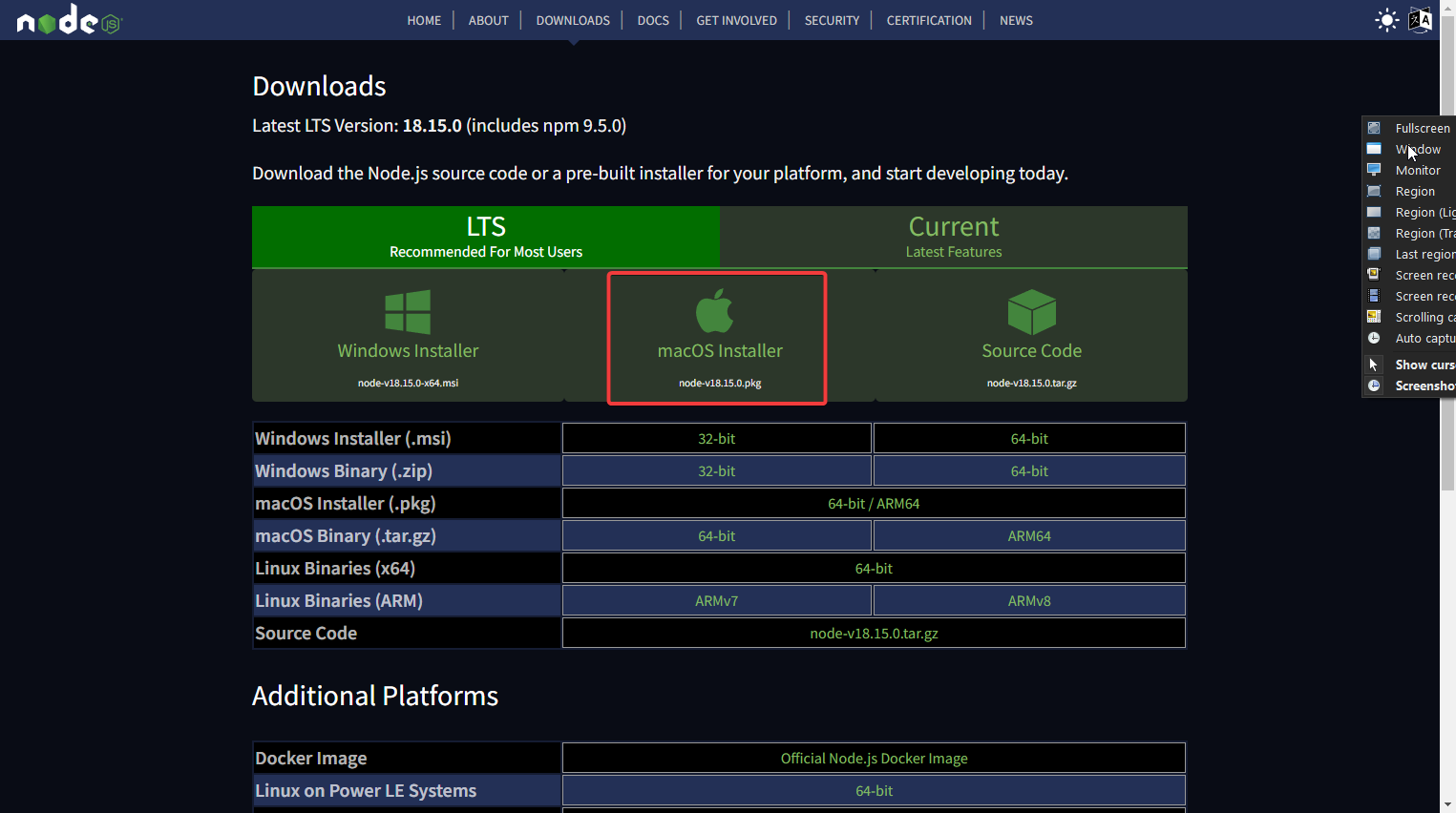This screenshot has width=1456, height=813.
Task: Click the macOS Binary (.tar.gz) row label
Action: click(x=346, y=535)
